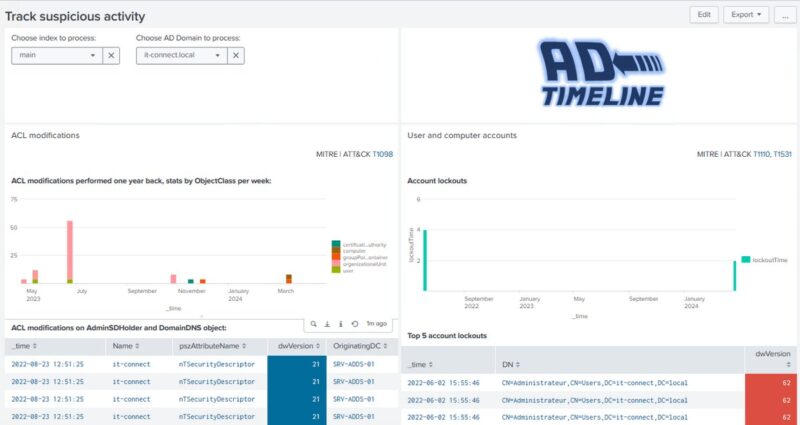Open the MITRE T1098 link
This screenshot has height=425, width=800.
[383, 154]
